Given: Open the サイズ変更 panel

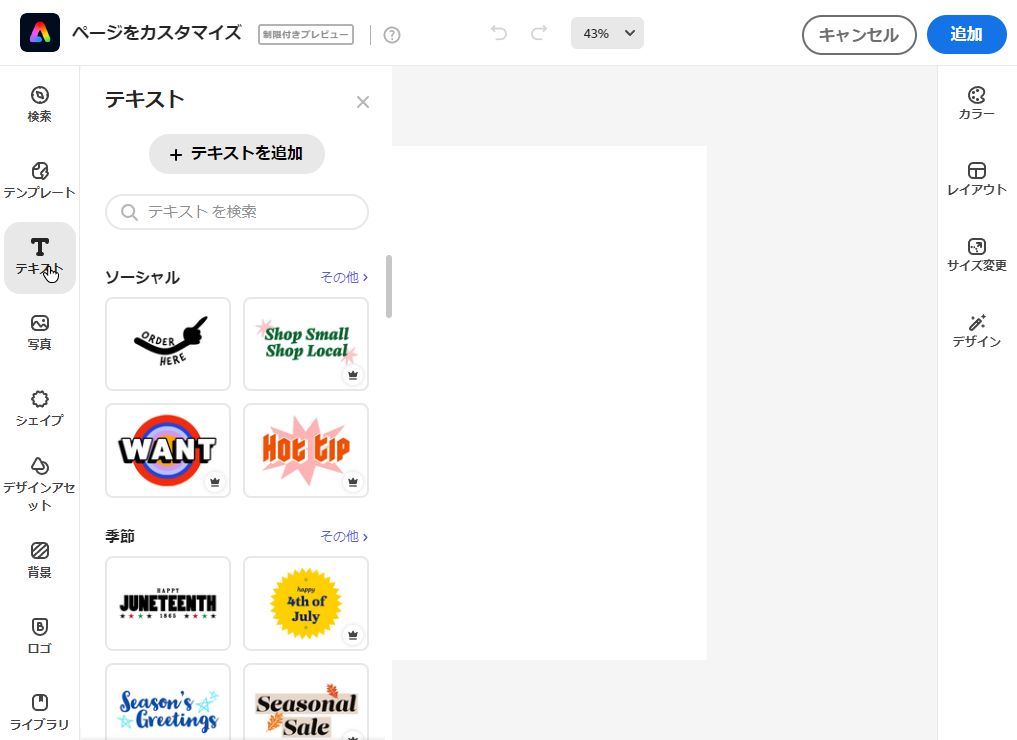Looking at the screenshot, I should (x=975, y=253).
